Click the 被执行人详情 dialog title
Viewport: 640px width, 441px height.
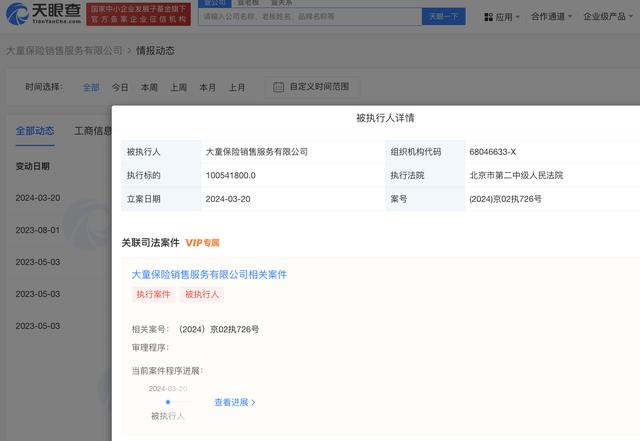[385, 118]
